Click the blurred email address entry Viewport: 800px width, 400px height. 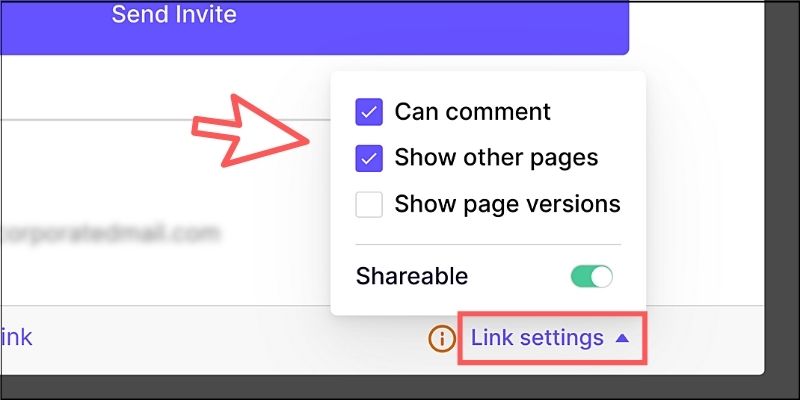(110, 233)
